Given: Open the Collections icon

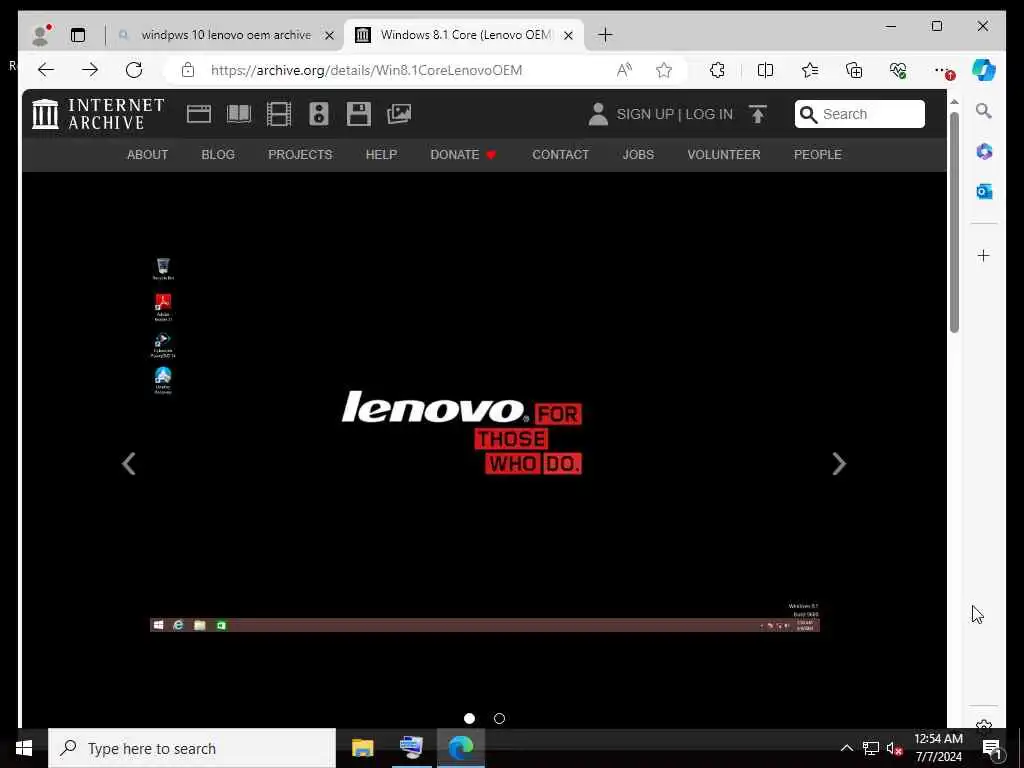Looking at the screenshot, I should tap(854, 70).
